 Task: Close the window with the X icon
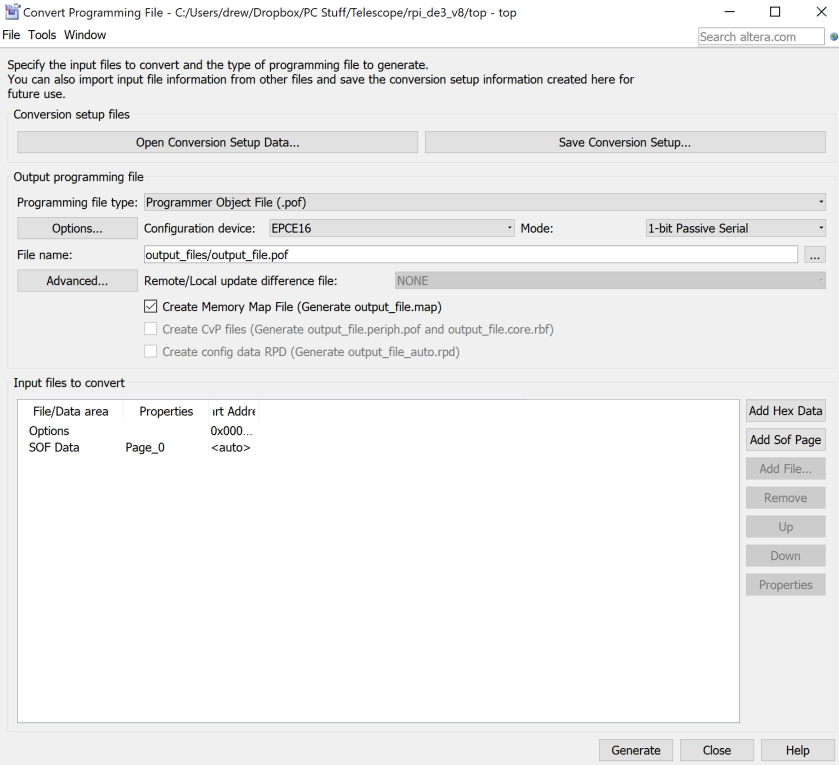coord(821,12)
